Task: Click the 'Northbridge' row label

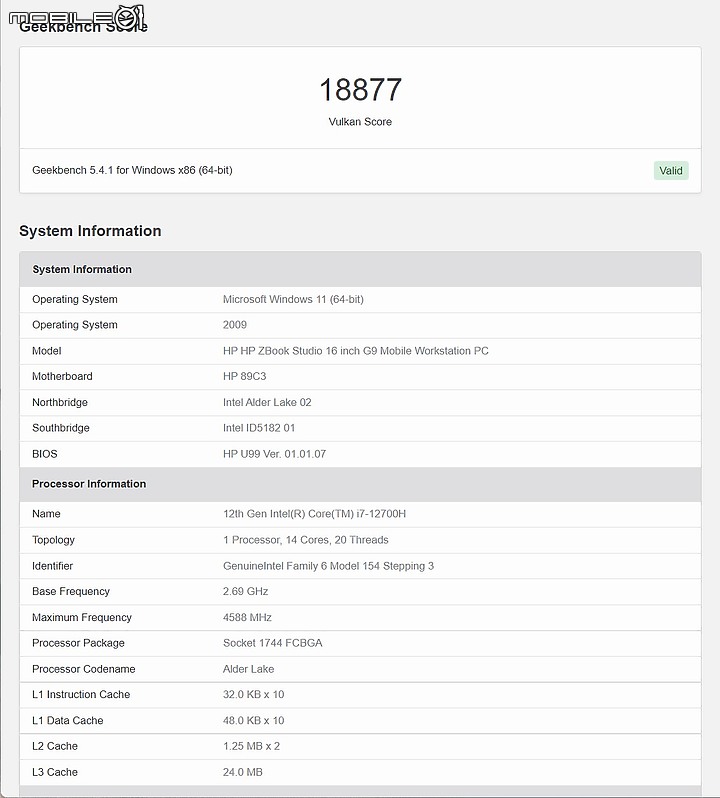Action: coord(60,402)
